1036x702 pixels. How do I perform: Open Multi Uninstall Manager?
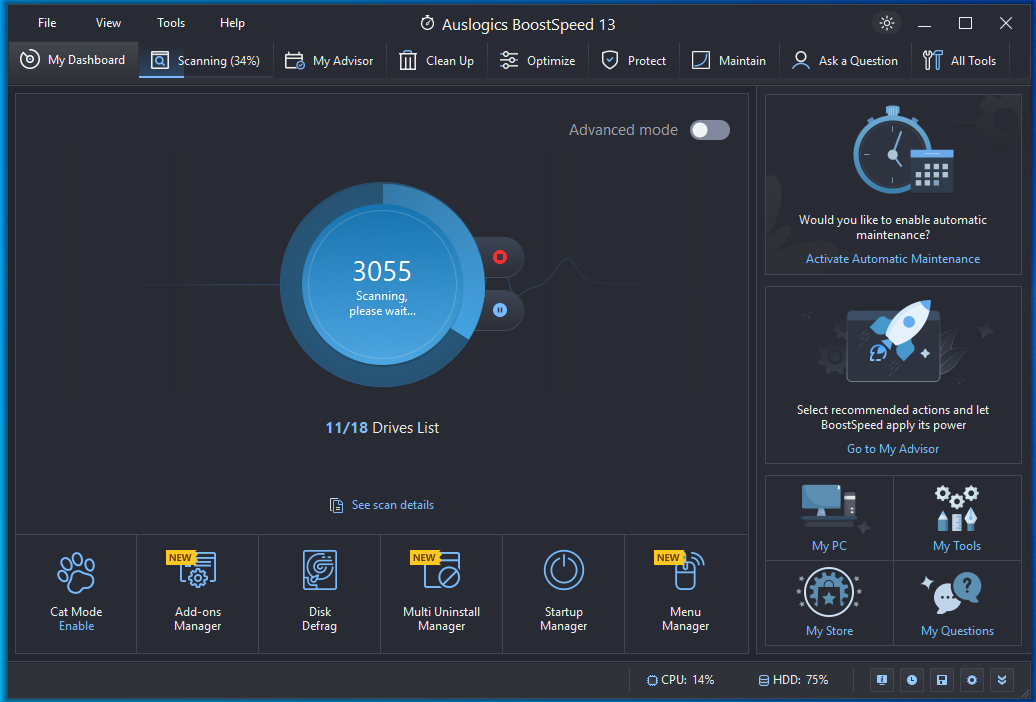441,593
